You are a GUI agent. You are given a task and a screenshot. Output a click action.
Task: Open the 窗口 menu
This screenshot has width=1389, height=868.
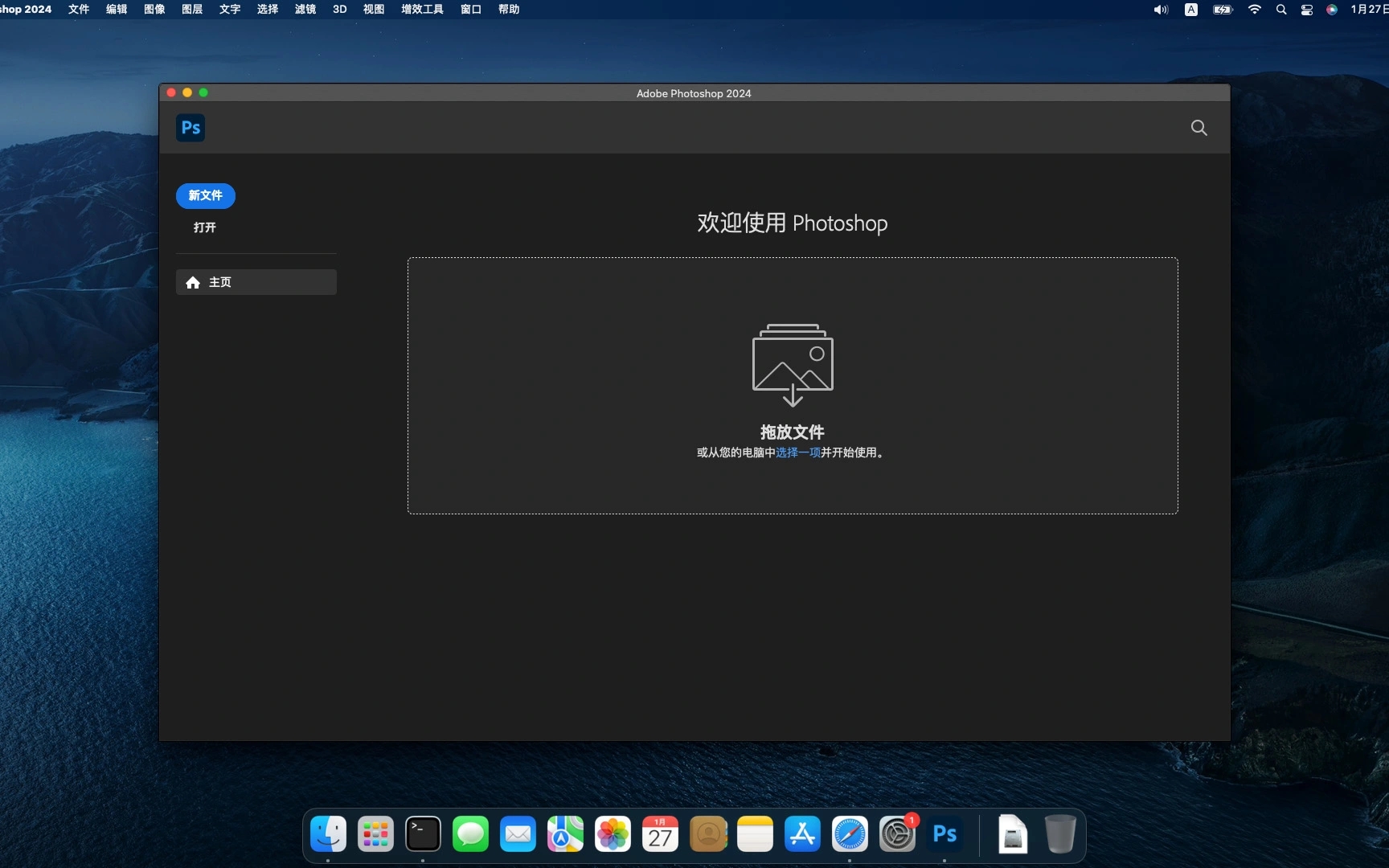[471, 10]
